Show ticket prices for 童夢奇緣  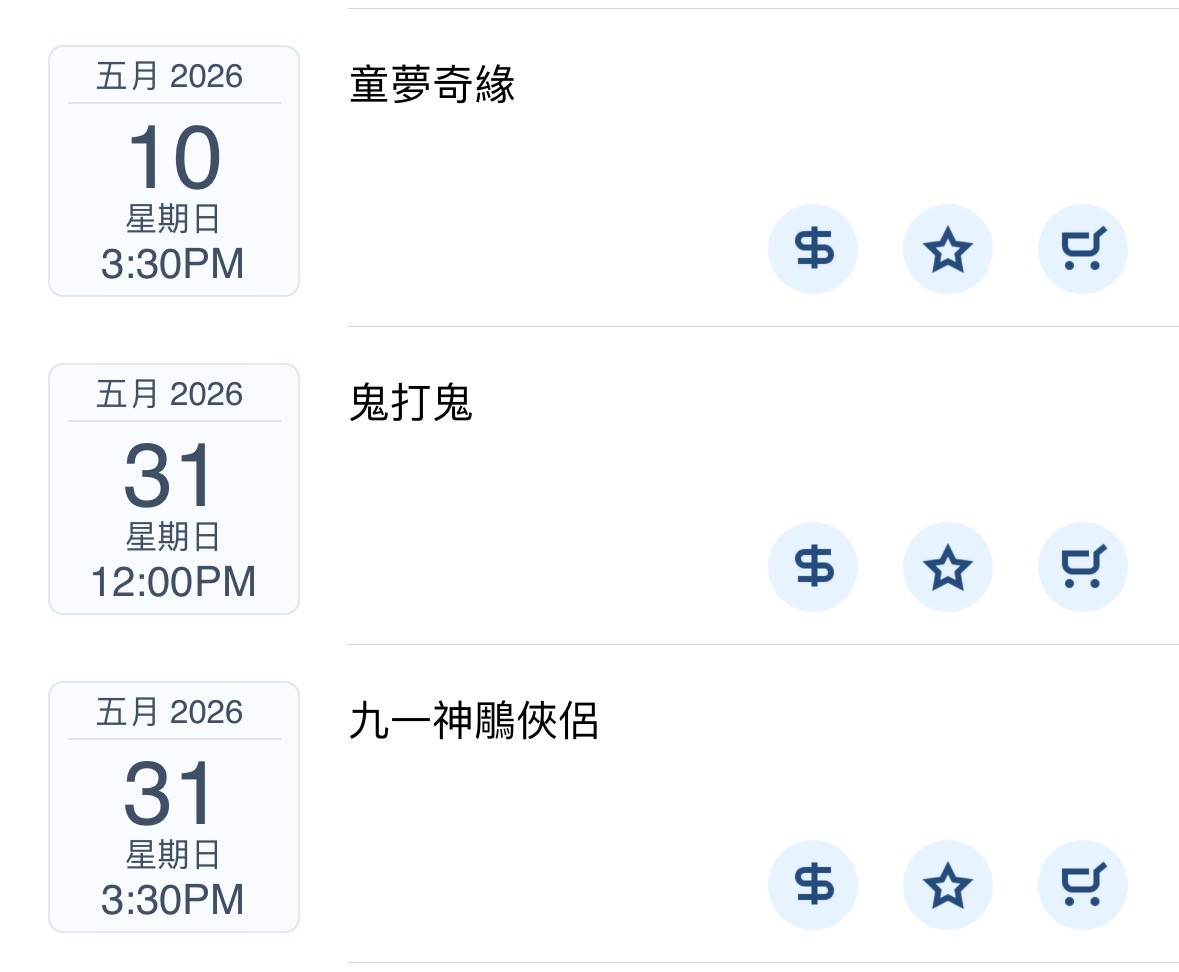coord(813,249)
